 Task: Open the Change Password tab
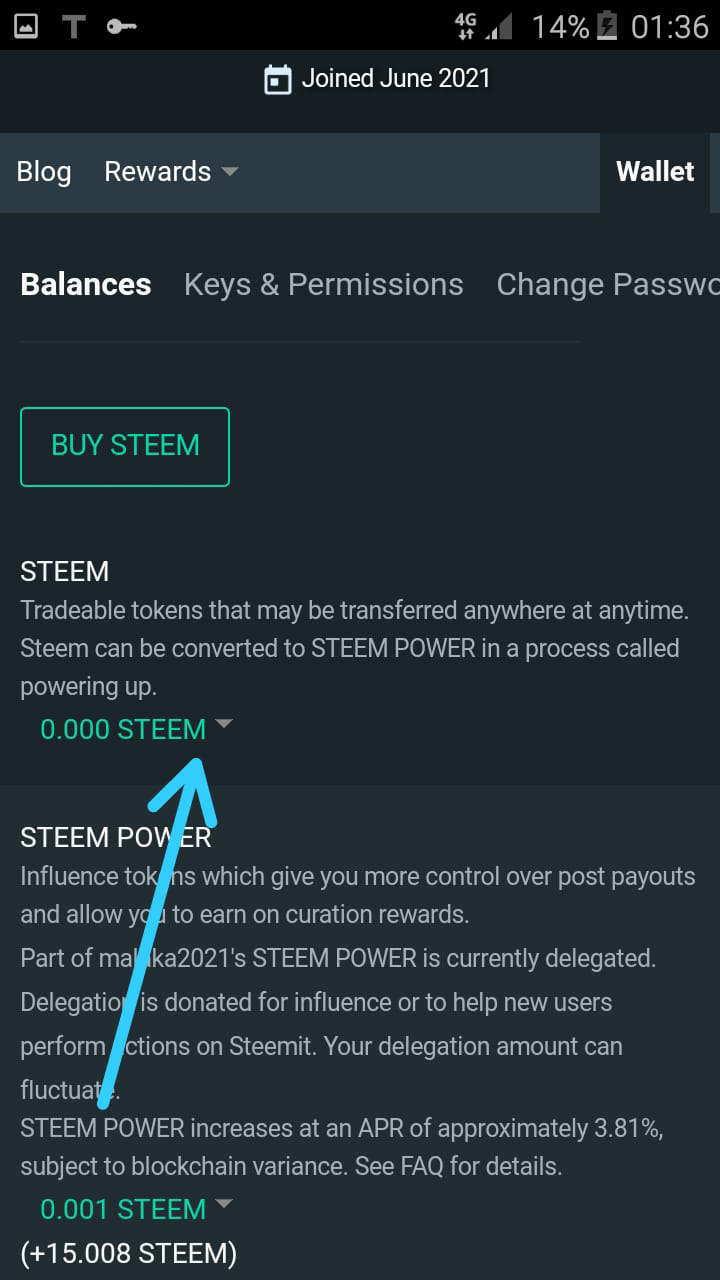pyautogui.click(x=608, y=284)
